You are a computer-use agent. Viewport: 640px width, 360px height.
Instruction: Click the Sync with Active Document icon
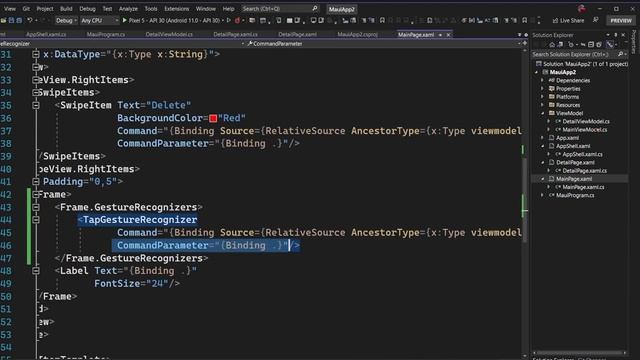click(583, 44)
